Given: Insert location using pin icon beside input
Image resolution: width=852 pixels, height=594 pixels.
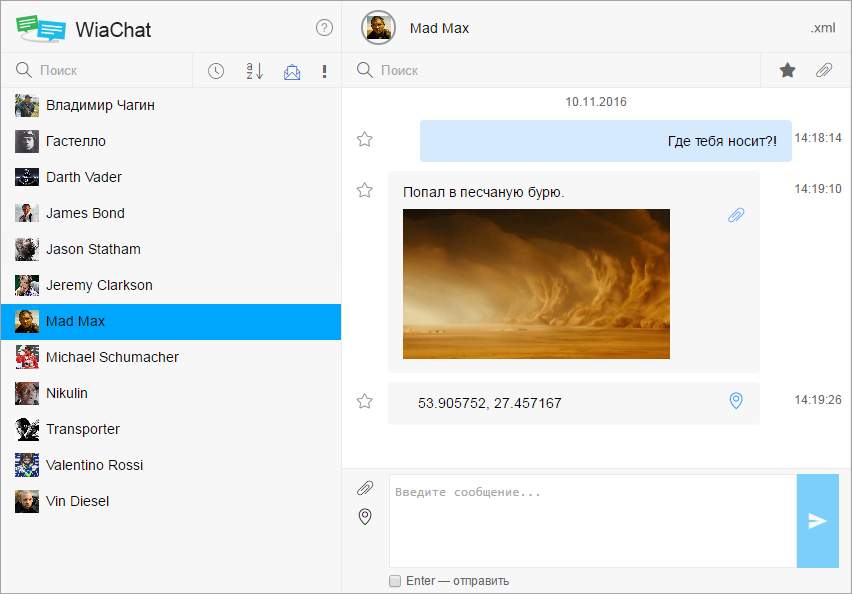Looking at the screenshot, I should point(365,516).
